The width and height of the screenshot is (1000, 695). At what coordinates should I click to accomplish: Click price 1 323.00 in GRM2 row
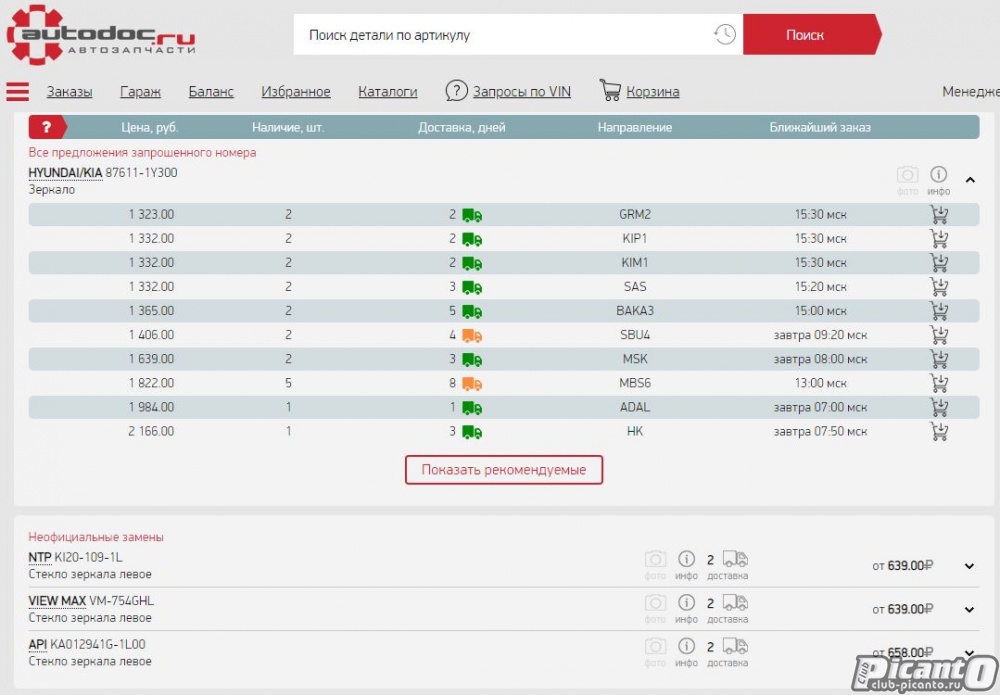[151, 215]
